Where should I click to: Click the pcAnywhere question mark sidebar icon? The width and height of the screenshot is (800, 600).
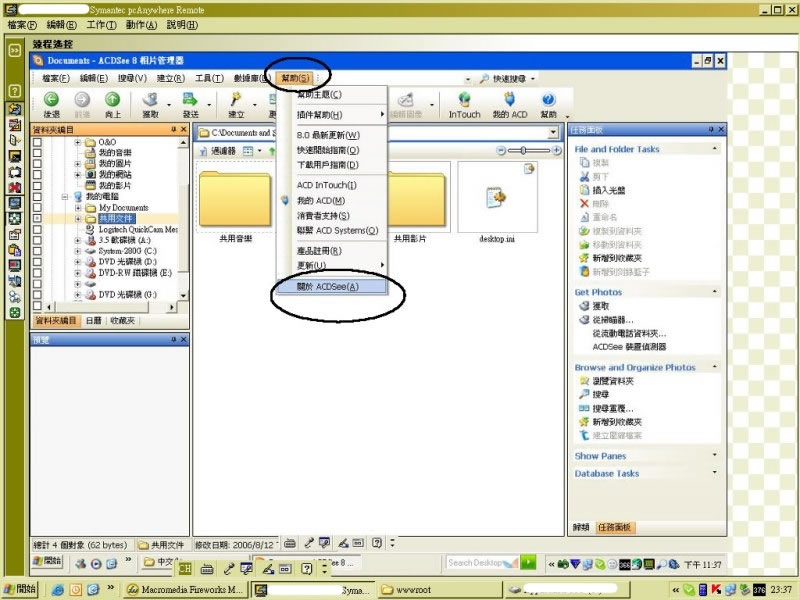[x=15, y=91]
